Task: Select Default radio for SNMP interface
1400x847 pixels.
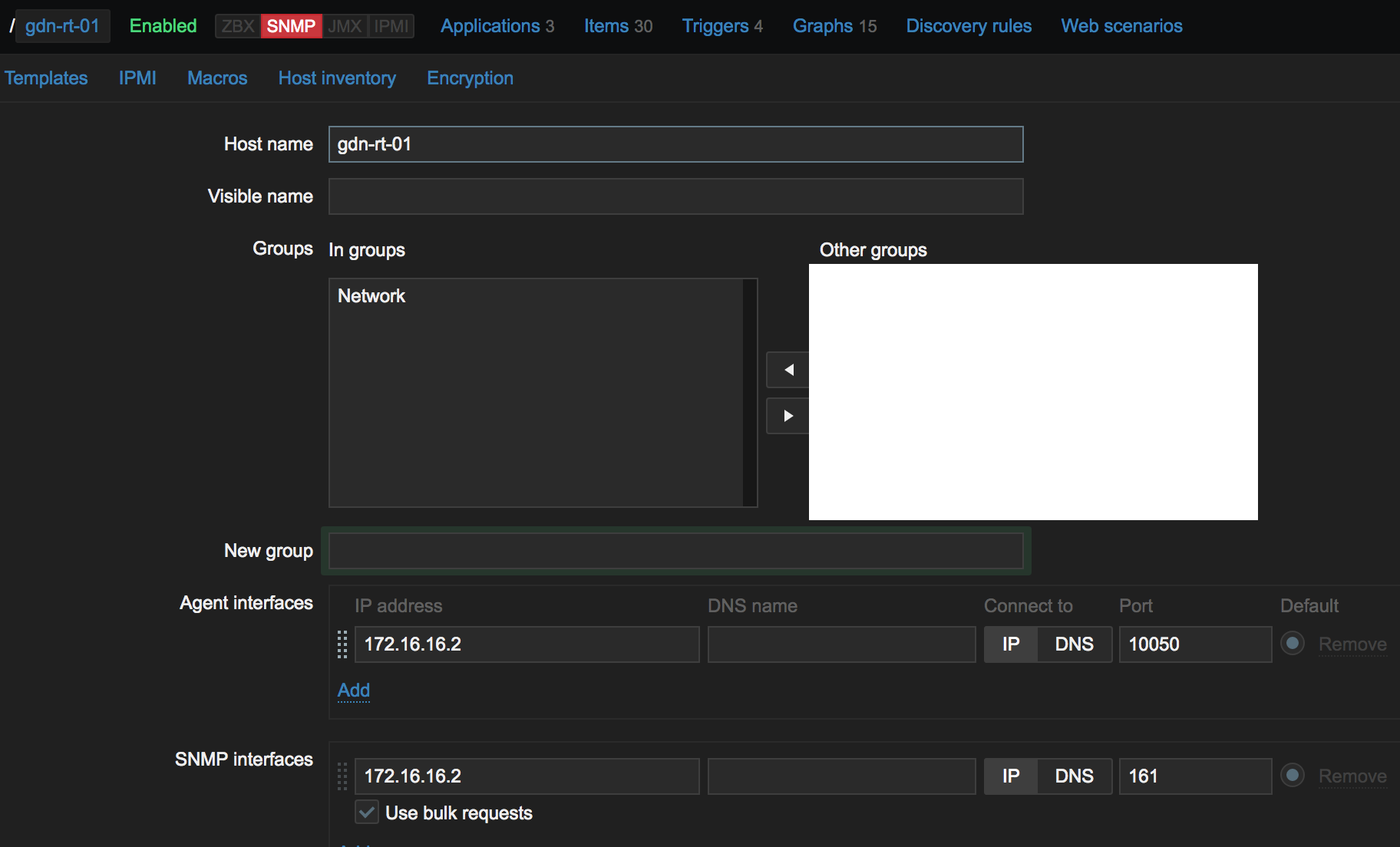Action: (x=1293, y=775)
